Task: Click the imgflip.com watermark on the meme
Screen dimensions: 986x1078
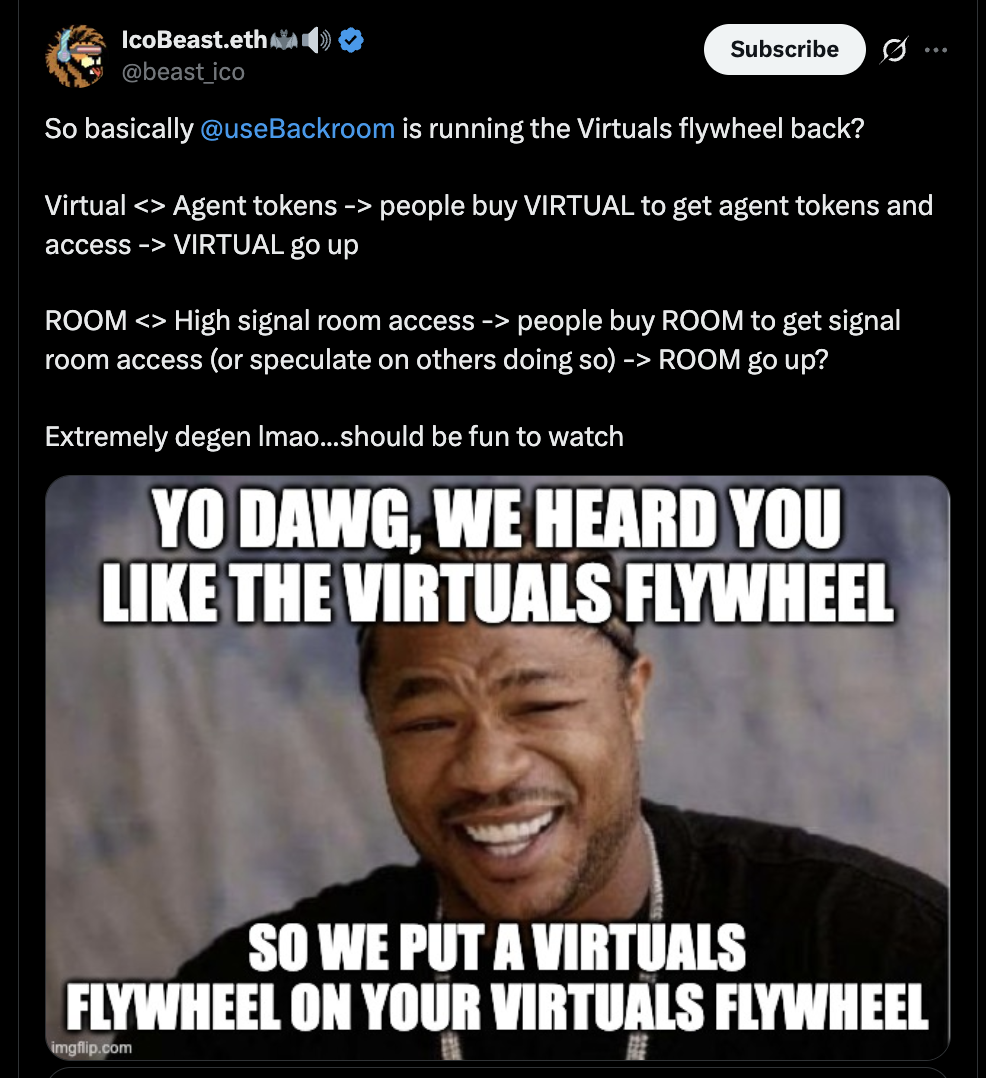Action: (x=91, y=1047)
